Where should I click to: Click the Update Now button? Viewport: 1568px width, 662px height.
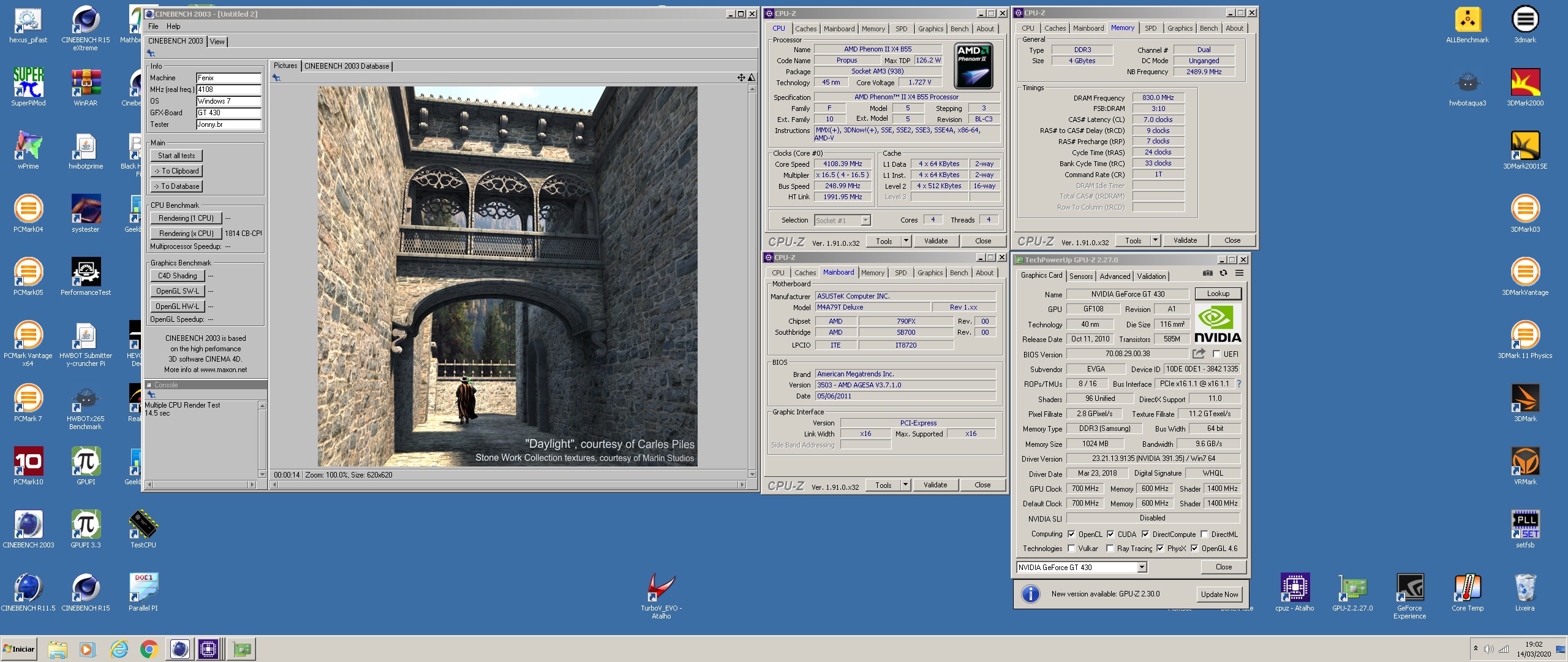click(x=1219, y=594)
